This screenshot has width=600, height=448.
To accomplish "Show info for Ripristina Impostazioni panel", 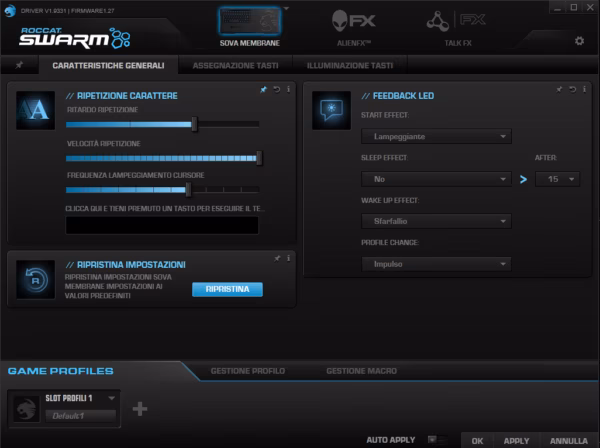I will [289, 259].
